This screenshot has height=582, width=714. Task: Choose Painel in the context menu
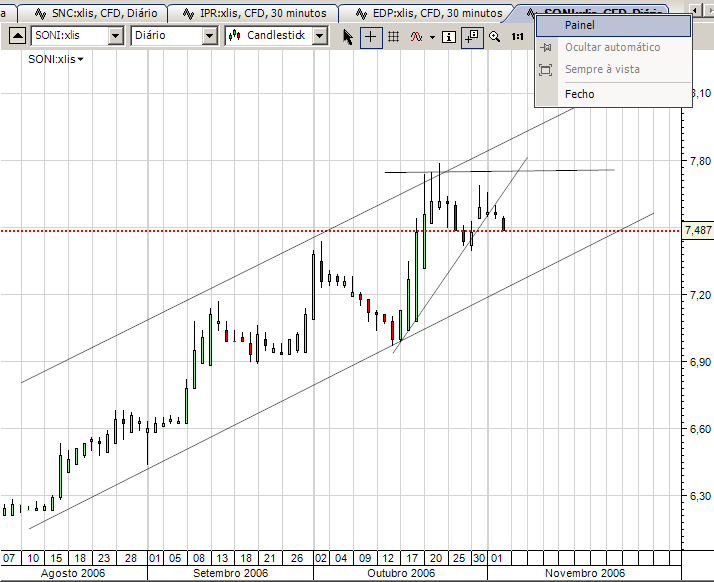613,26
